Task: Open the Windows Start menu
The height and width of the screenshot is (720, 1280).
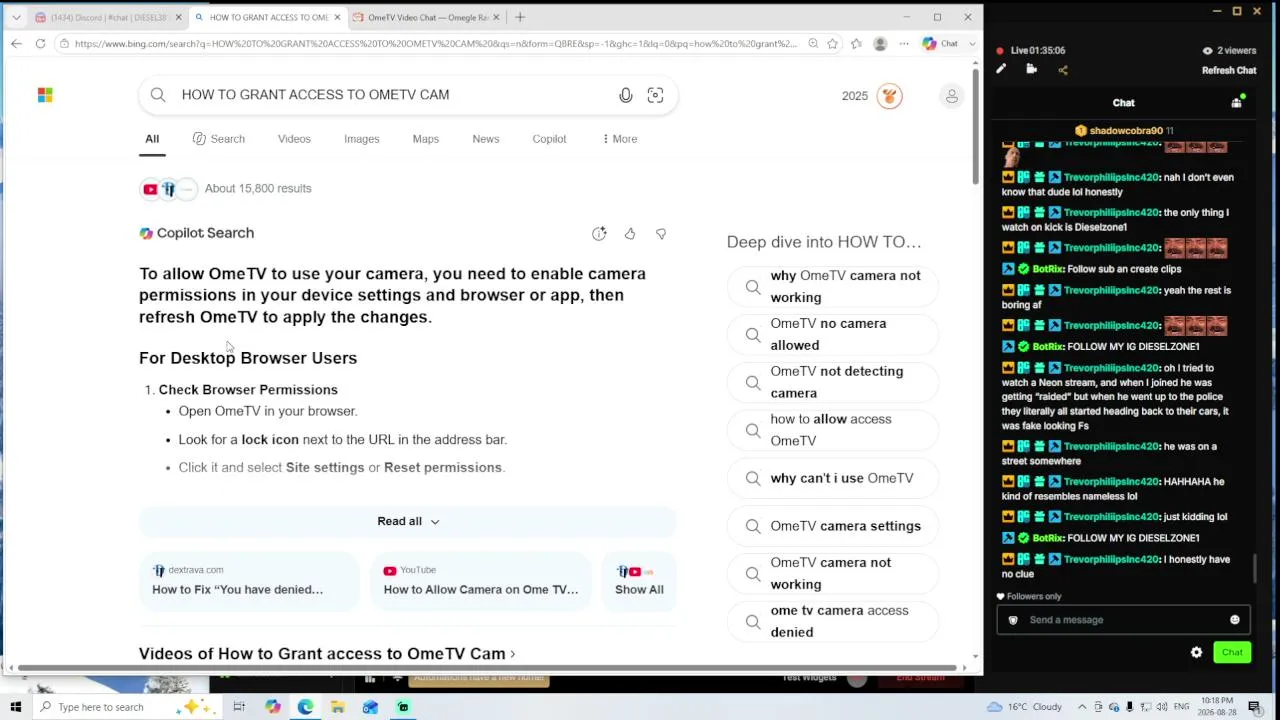Action: (16, 707)
